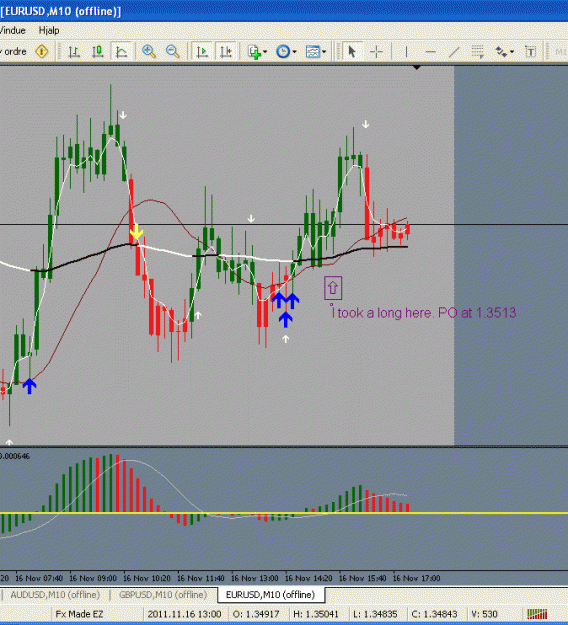Screen dimensions: 568x625
Task: Click the Ny ordre toolbar button
Action: coord(14,51)
